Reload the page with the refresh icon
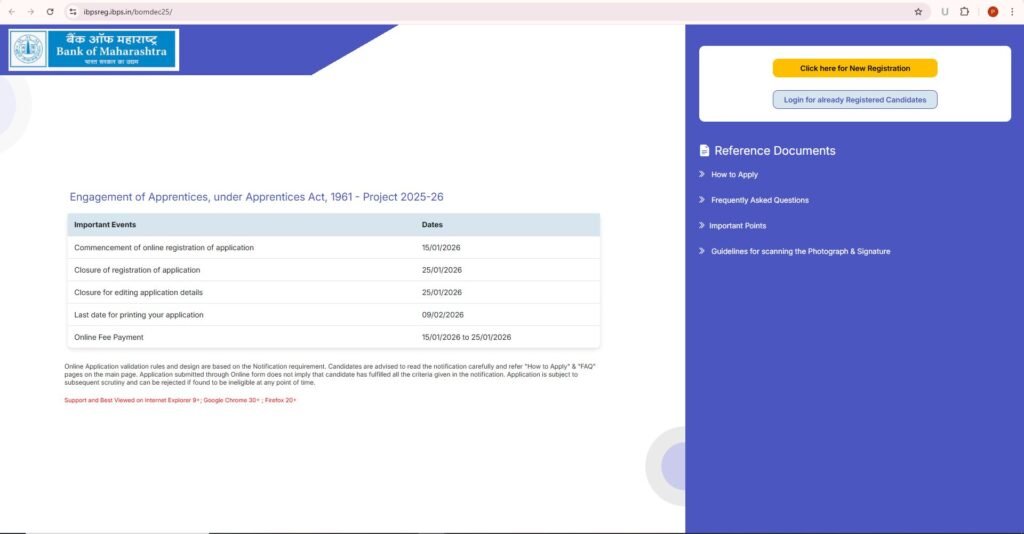 coord(50,11)
